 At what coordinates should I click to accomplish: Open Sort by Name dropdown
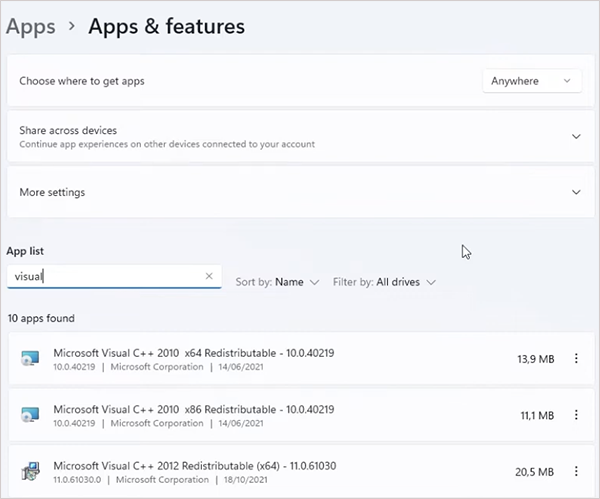pos(277,282)
